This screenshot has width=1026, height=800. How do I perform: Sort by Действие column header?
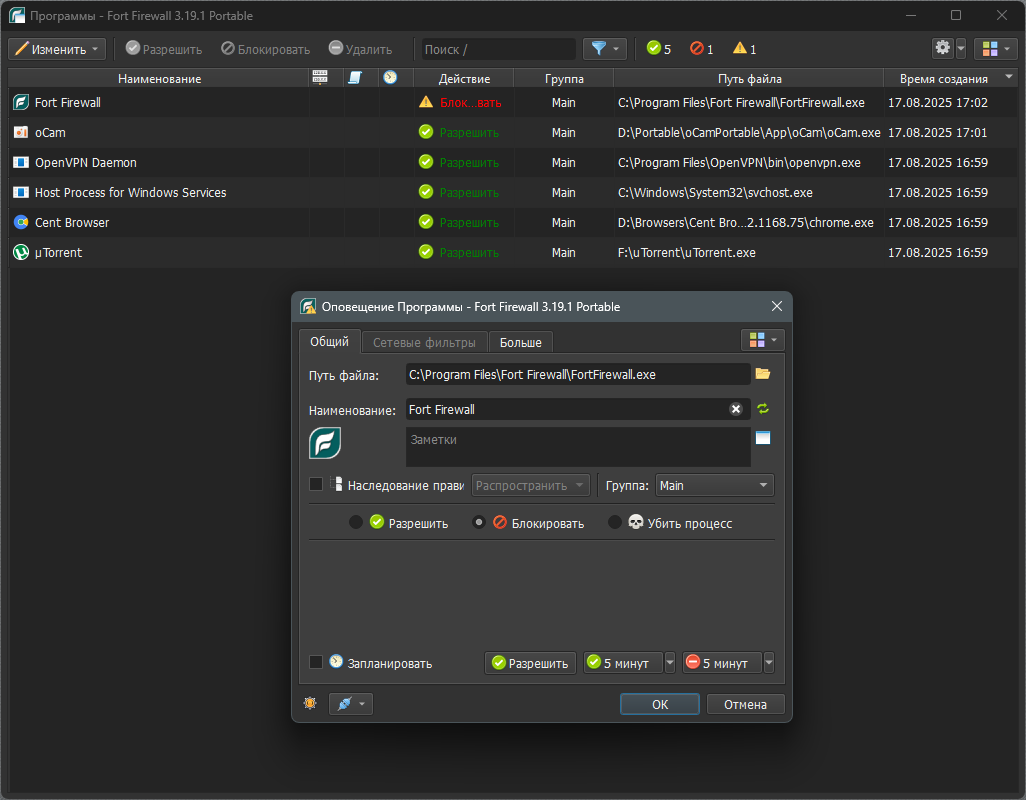[464, 78]
